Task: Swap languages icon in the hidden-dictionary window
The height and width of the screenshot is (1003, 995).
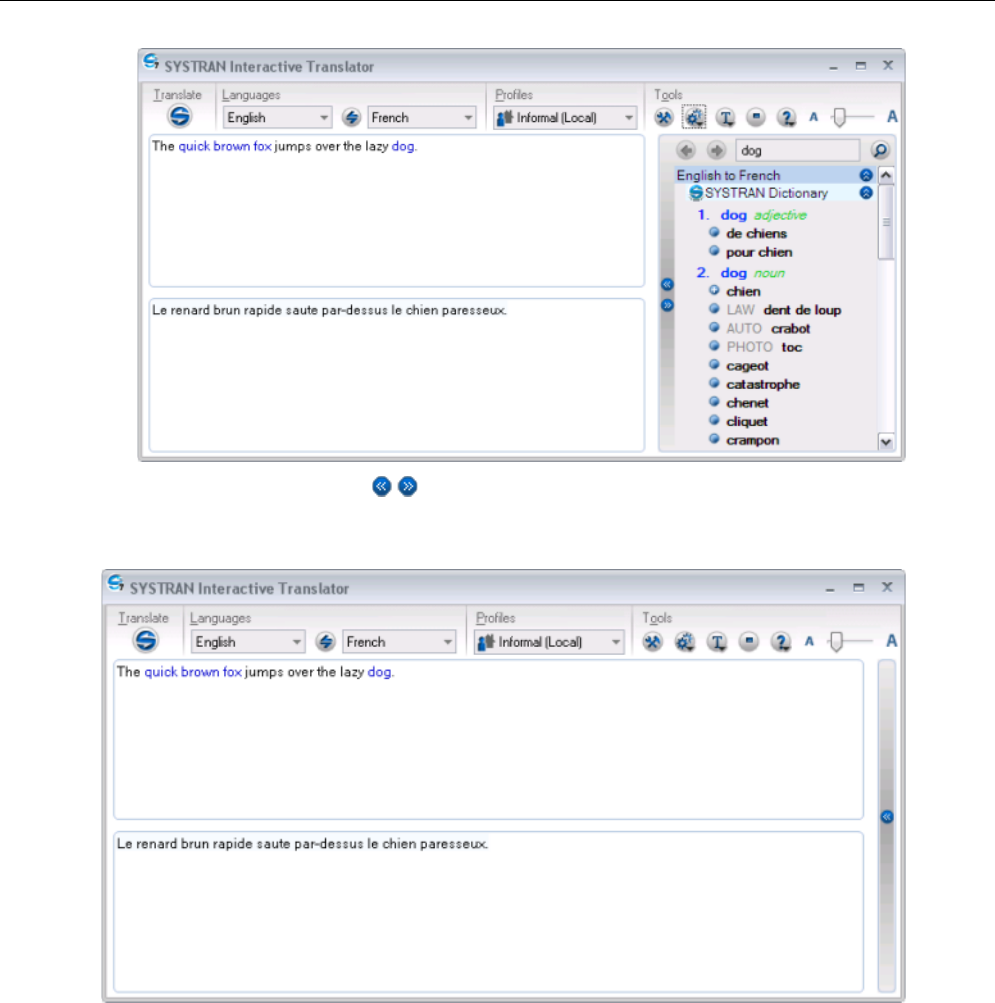Action: (325, 642)
